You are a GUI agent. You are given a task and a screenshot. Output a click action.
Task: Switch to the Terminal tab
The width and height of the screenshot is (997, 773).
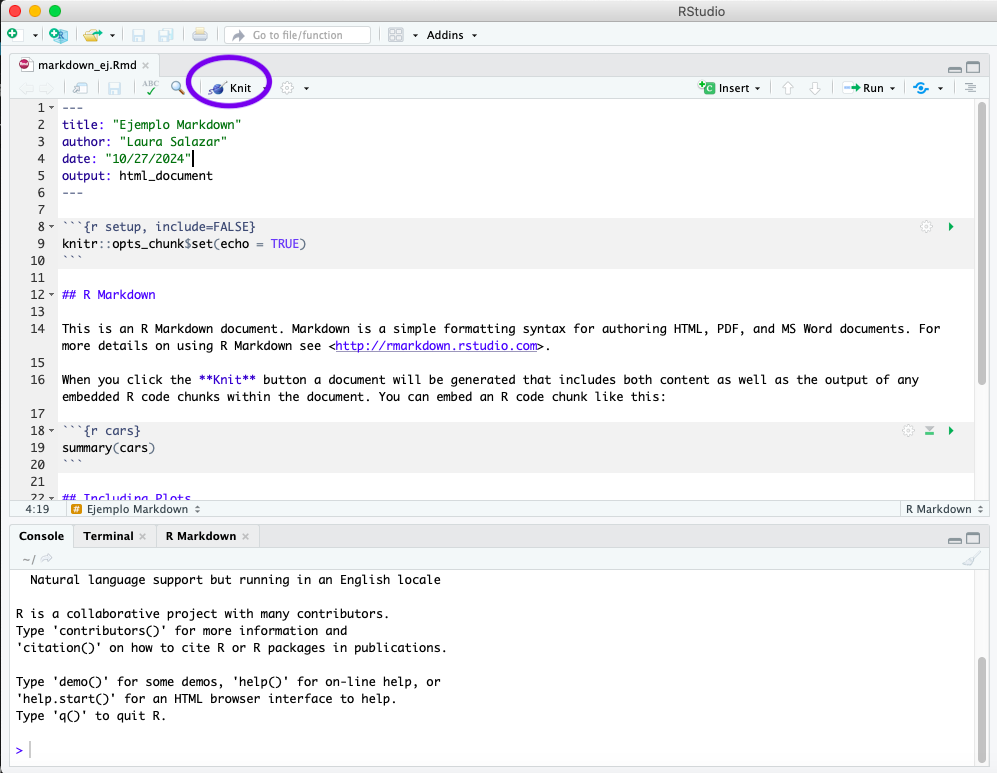pyautogui.click(x=107, y=536)
